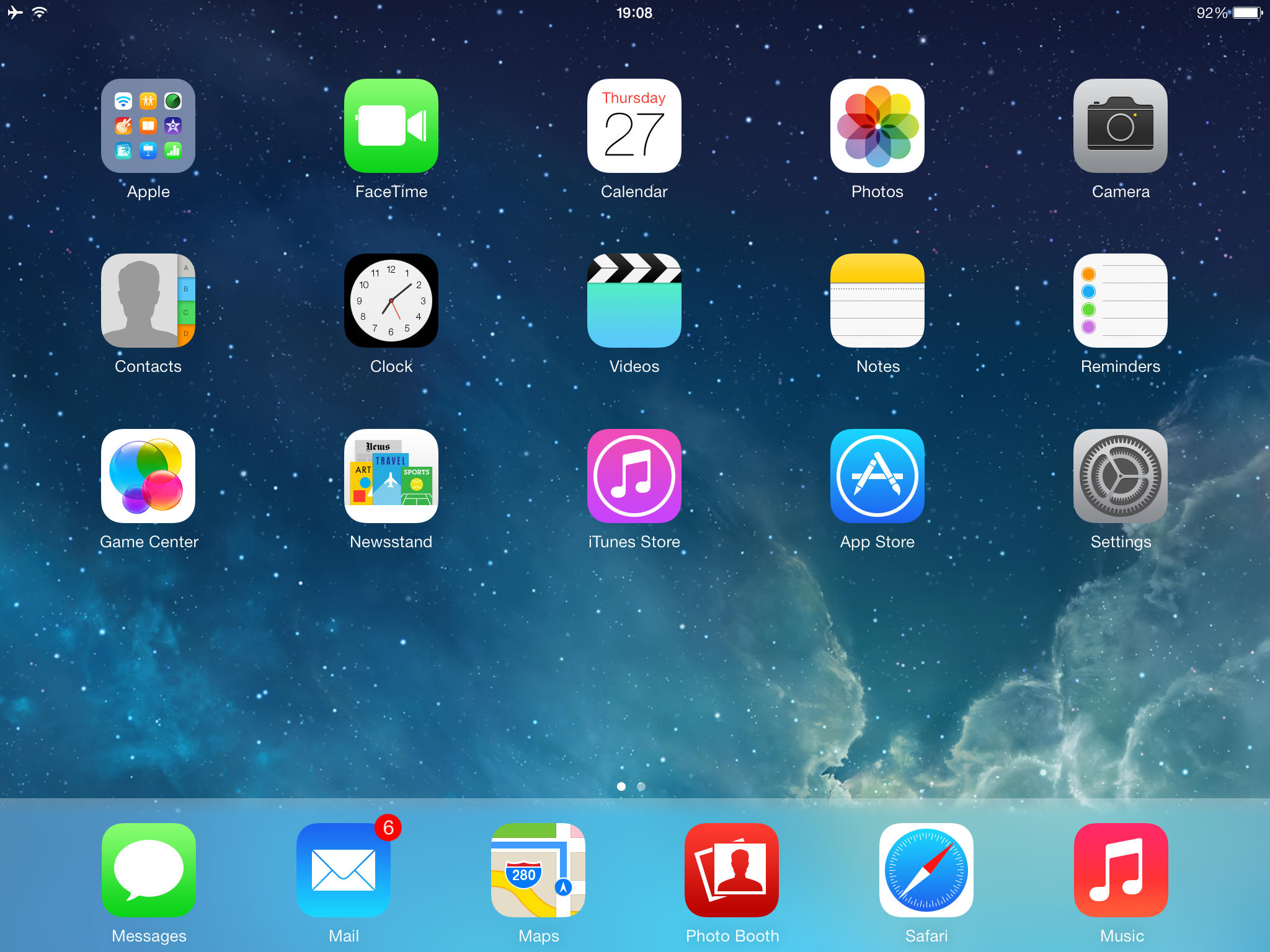Screen dimensions: 1270x952
Task: Open the FaceTime app
Action: [x=391, y=126]
